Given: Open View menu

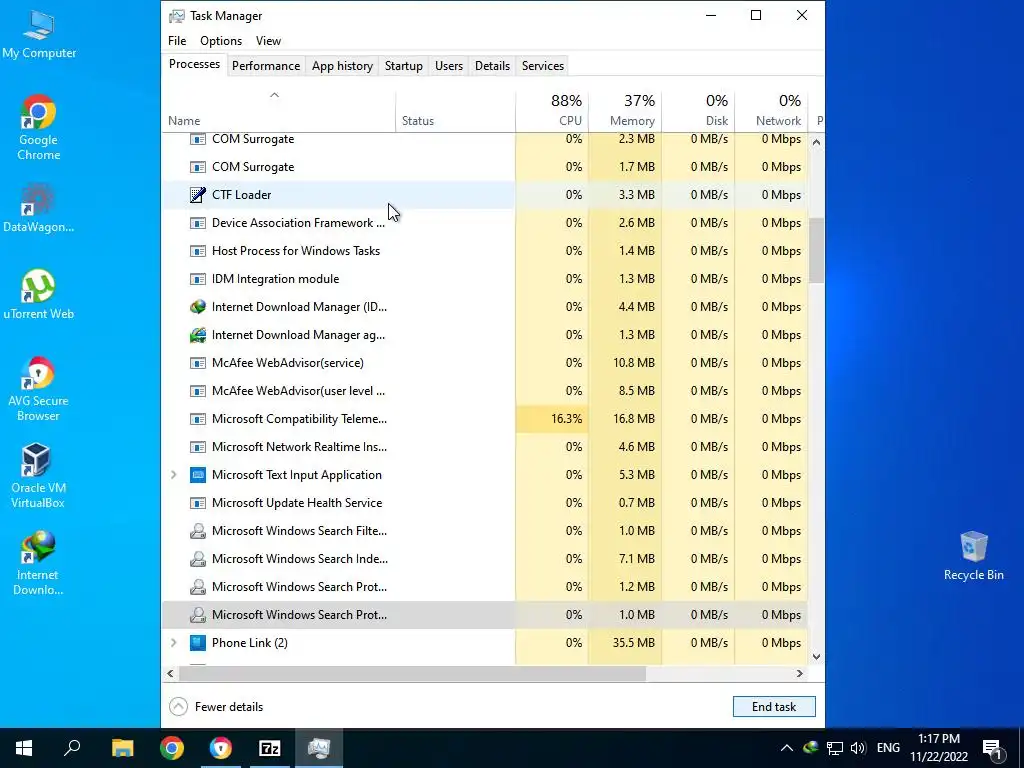Looking at the screenshot, I should click(268, 40).
